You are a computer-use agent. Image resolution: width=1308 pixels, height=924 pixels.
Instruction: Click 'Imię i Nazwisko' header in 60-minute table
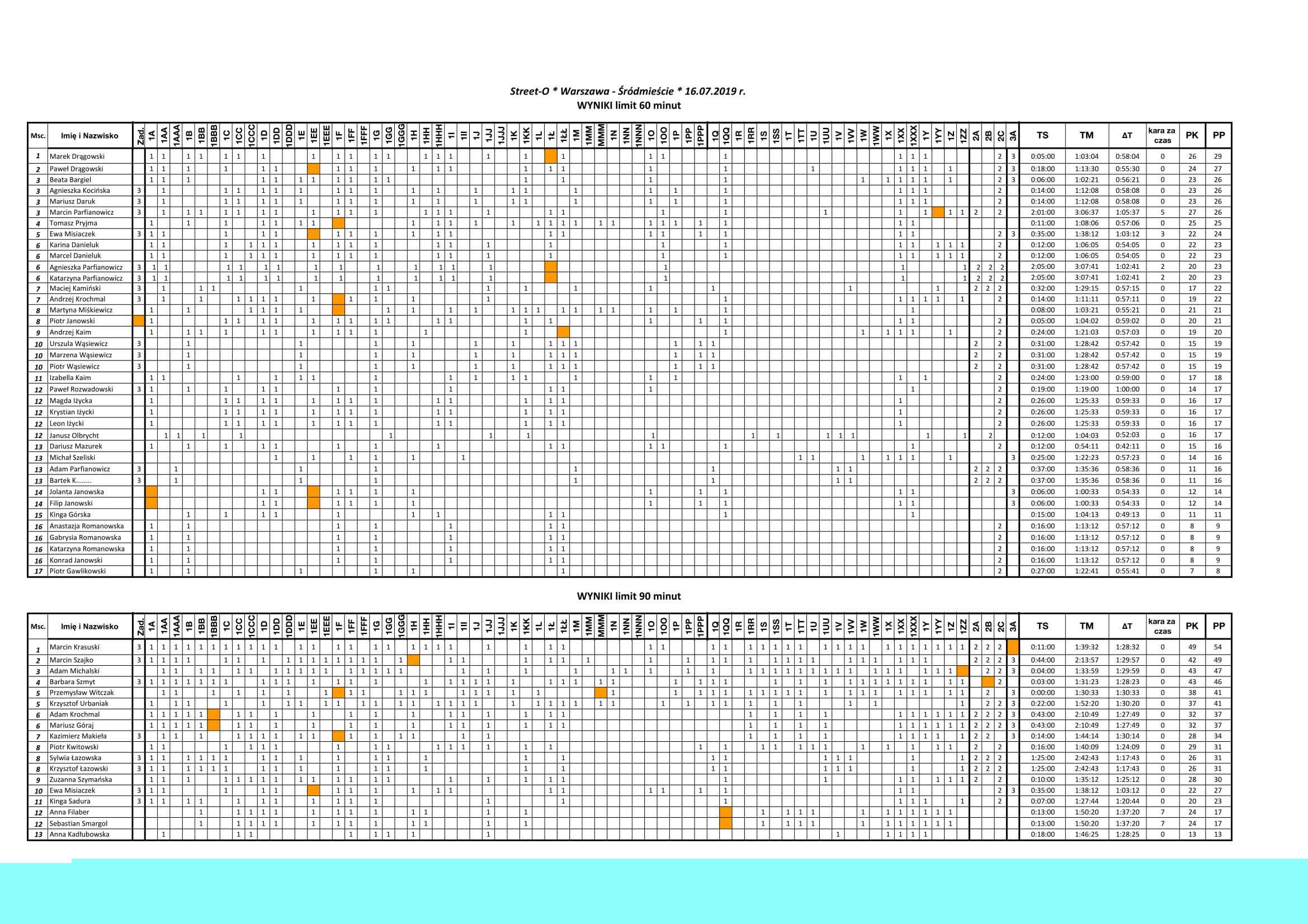(89, 135)
